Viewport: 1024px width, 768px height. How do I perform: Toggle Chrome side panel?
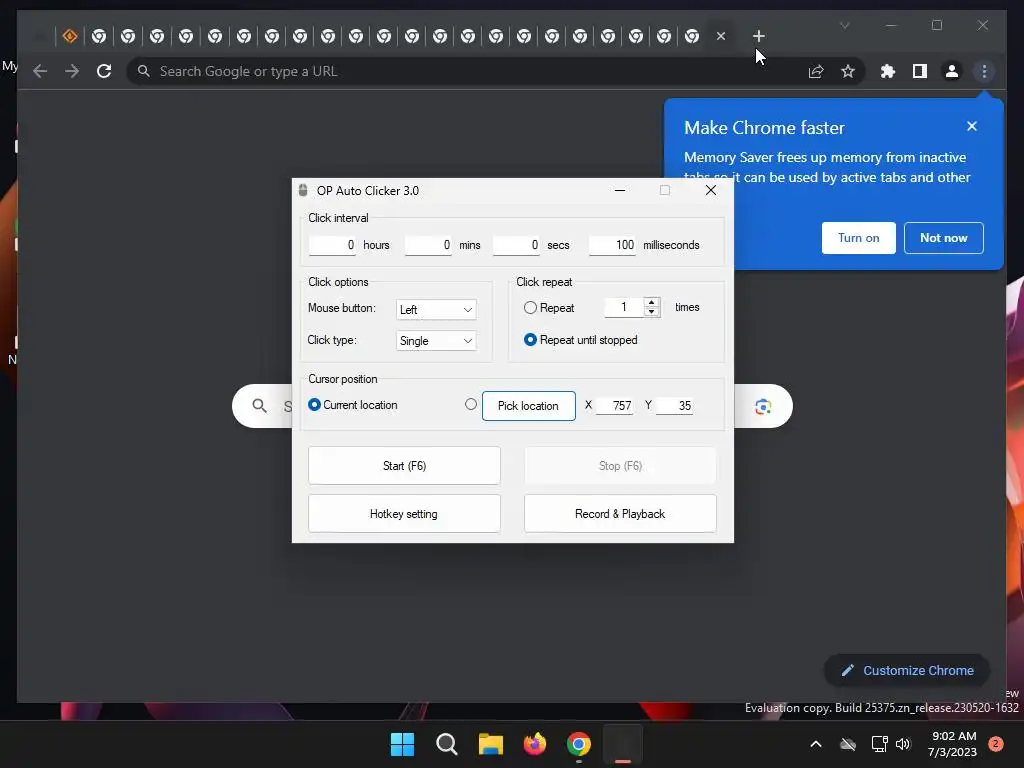(920, 71)
